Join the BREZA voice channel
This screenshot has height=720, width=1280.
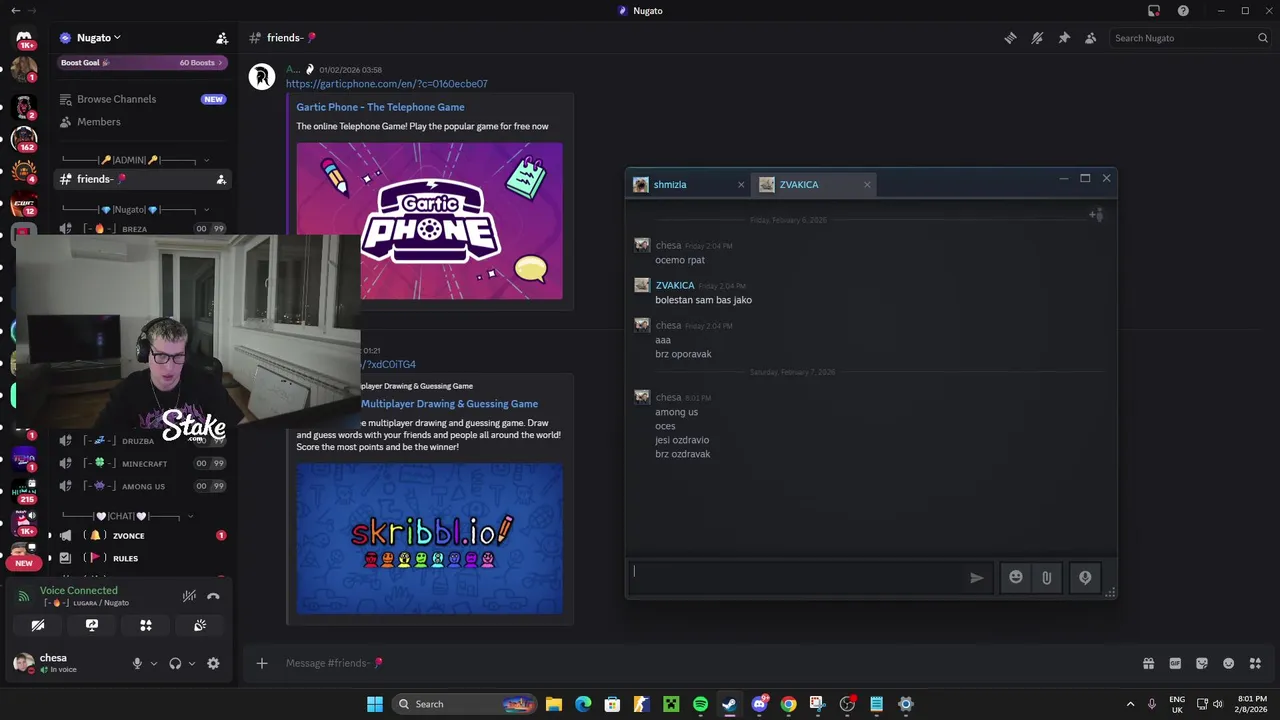142,229
